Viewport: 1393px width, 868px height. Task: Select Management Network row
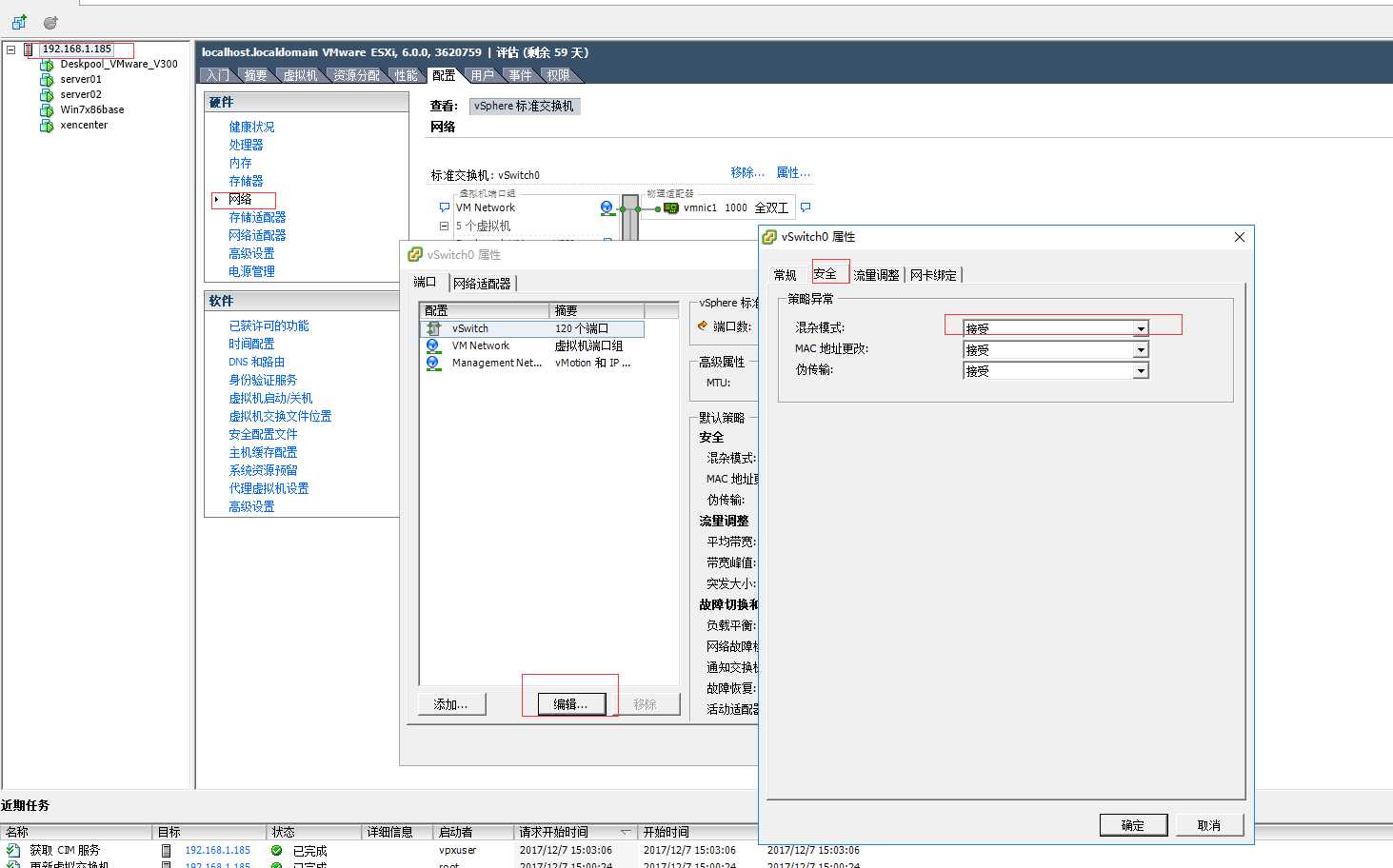pyautogui.click(x=532, y=363)
